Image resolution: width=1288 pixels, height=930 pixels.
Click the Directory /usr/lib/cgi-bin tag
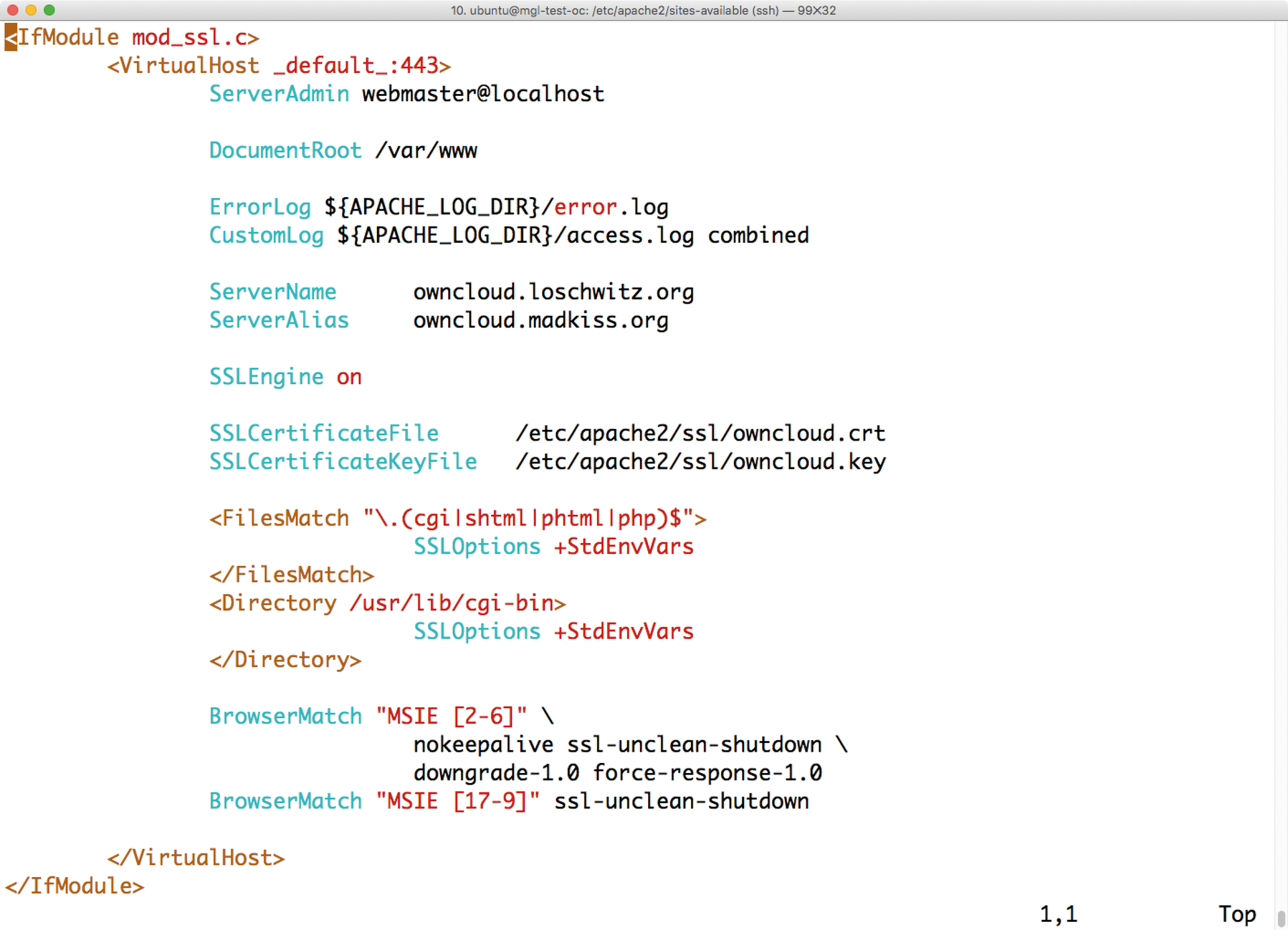pyautogui.click(x=388, y=603)
